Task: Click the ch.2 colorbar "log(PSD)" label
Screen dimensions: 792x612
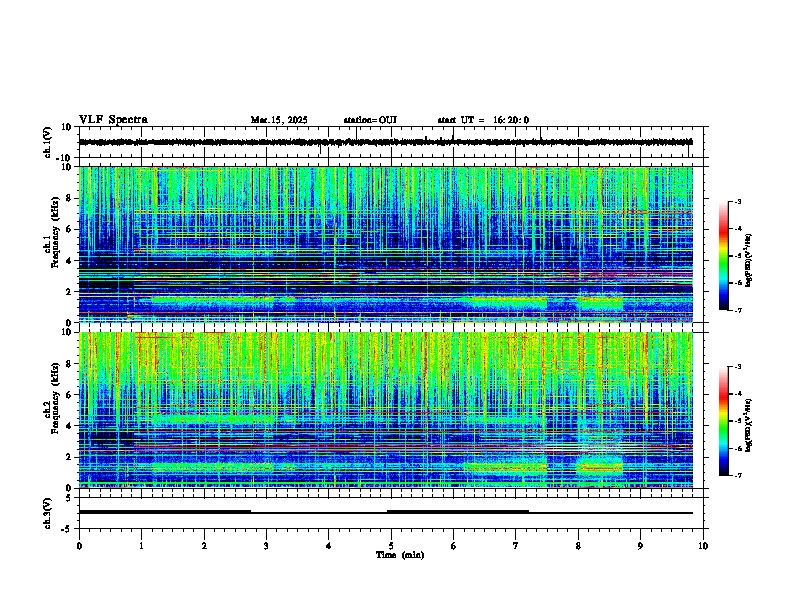Action: 749,425
